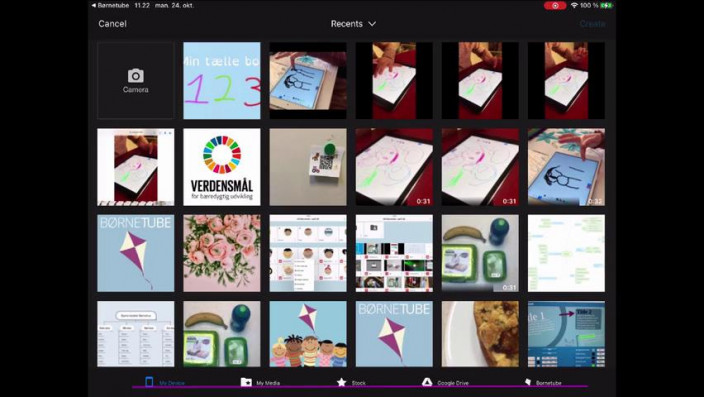Open the Google Drive triangle icon

(x=427, y=382)
